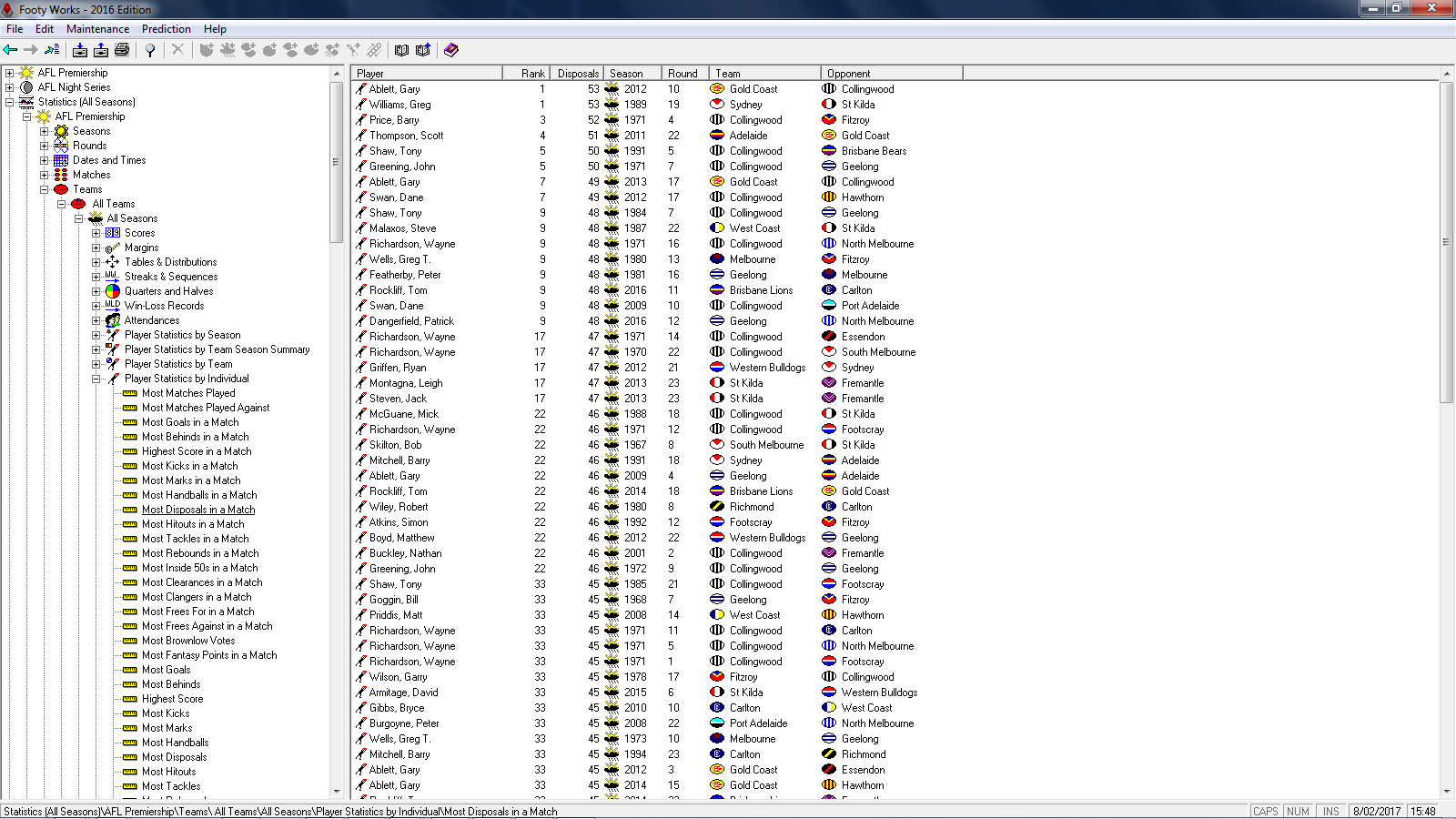Click the open book toolbar icon

point(401,50)
